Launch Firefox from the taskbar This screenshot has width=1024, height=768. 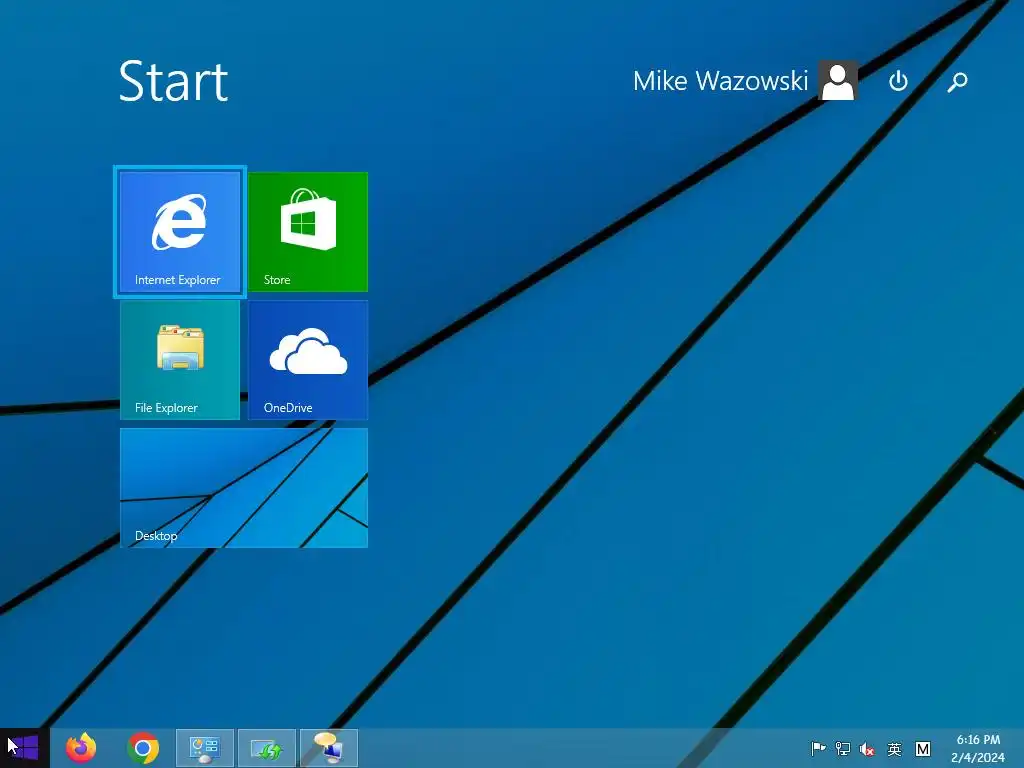click(81, 748)
